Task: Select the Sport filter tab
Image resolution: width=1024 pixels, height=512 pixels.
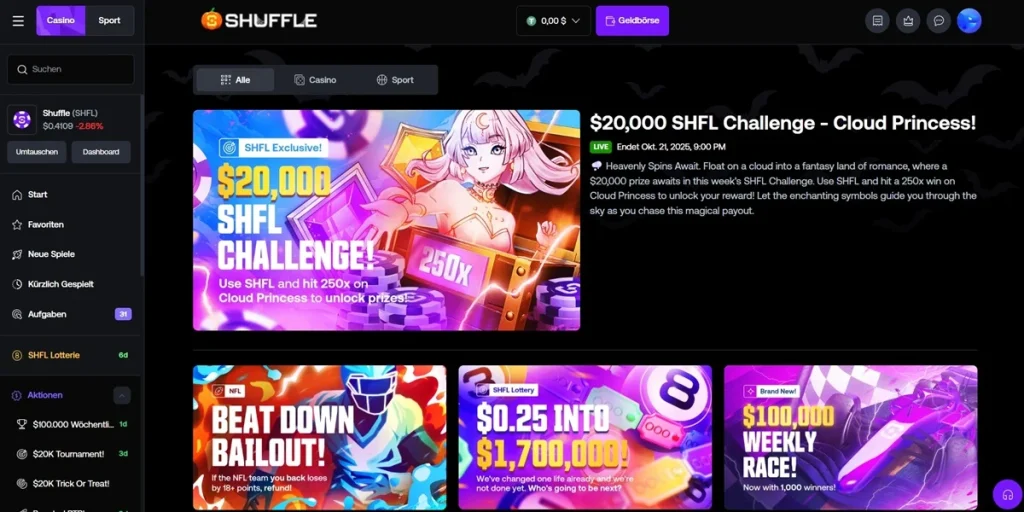Action: click(x=395, y=80)
